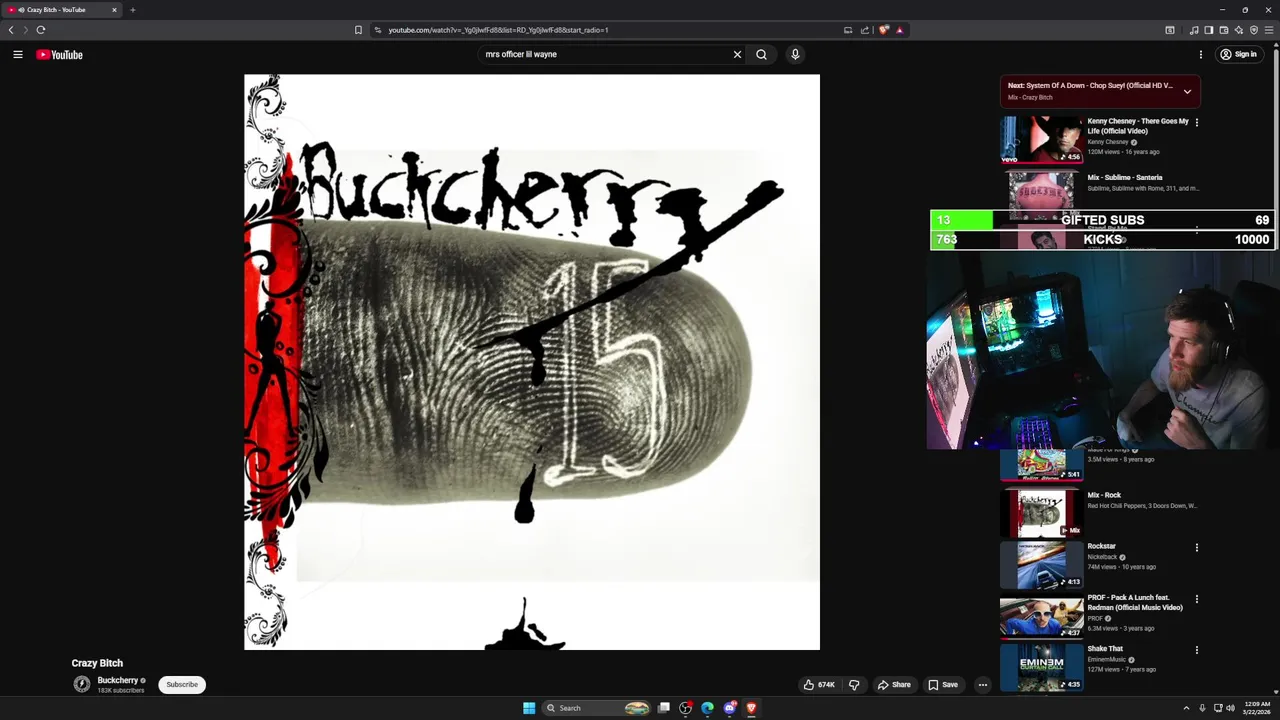Open Windows Start menu
Viewport: 1280px width, 720px height.
tap(529, 708)
